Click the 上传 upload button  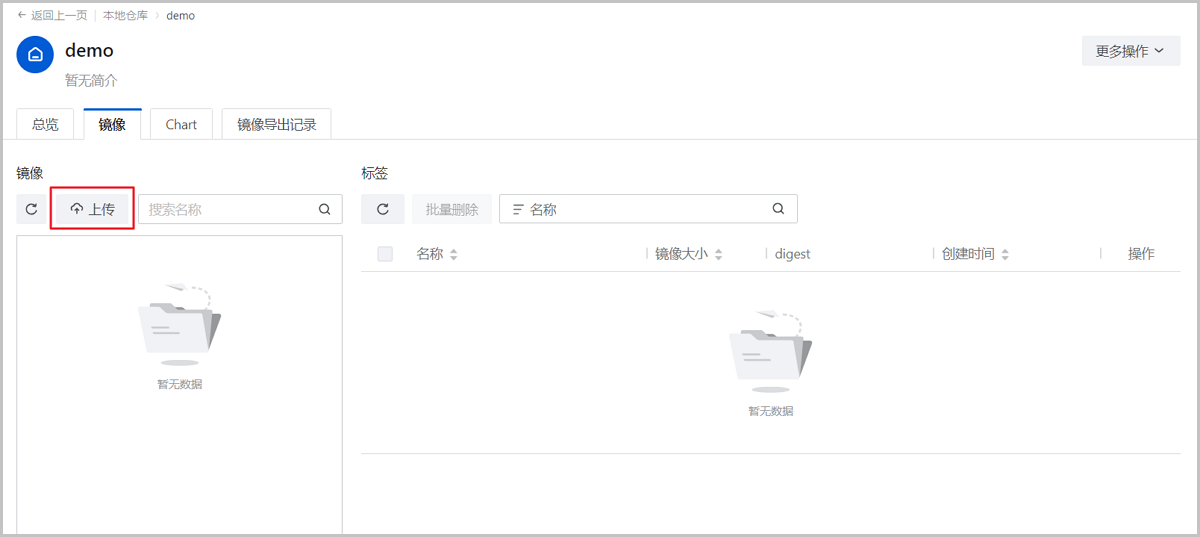click(x=92, y=209)
